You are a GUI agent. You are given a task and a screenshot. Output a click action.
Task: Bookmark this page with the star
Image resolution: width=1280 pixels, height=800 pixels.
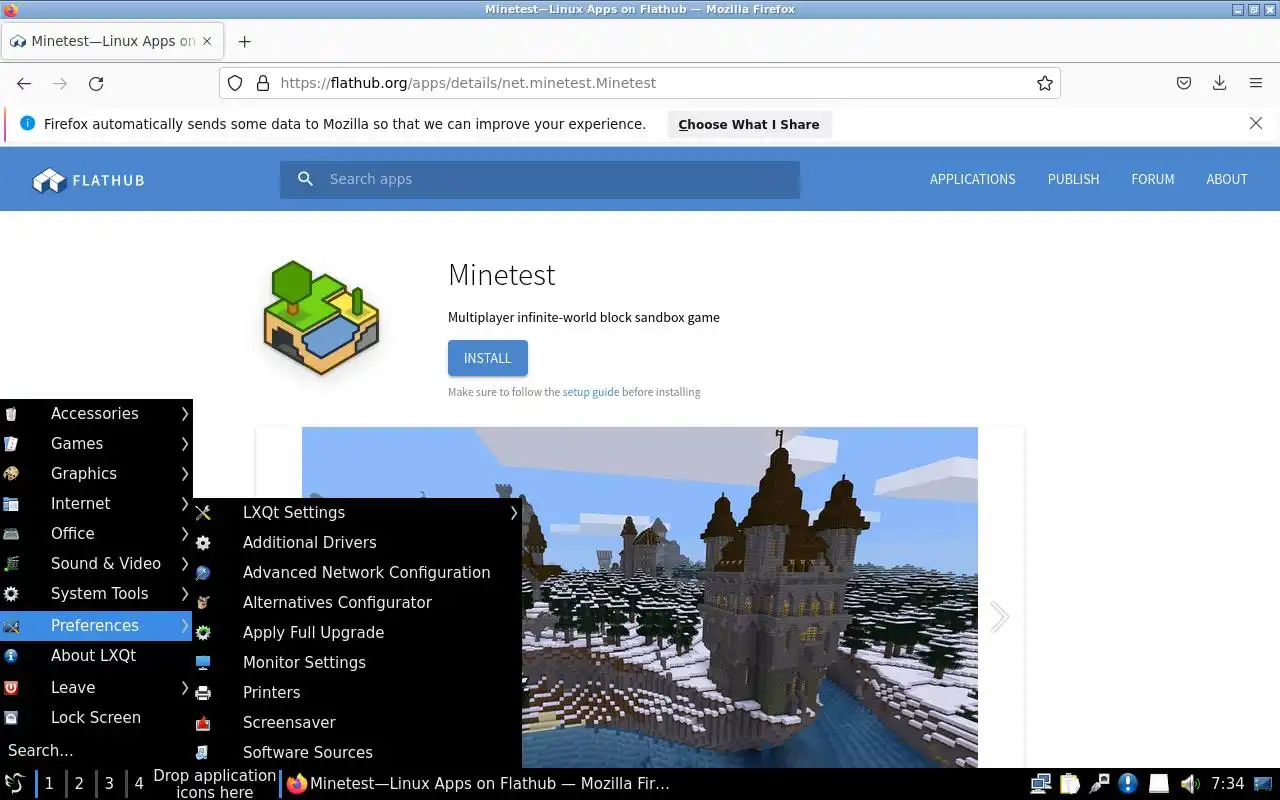point(1045,83)
